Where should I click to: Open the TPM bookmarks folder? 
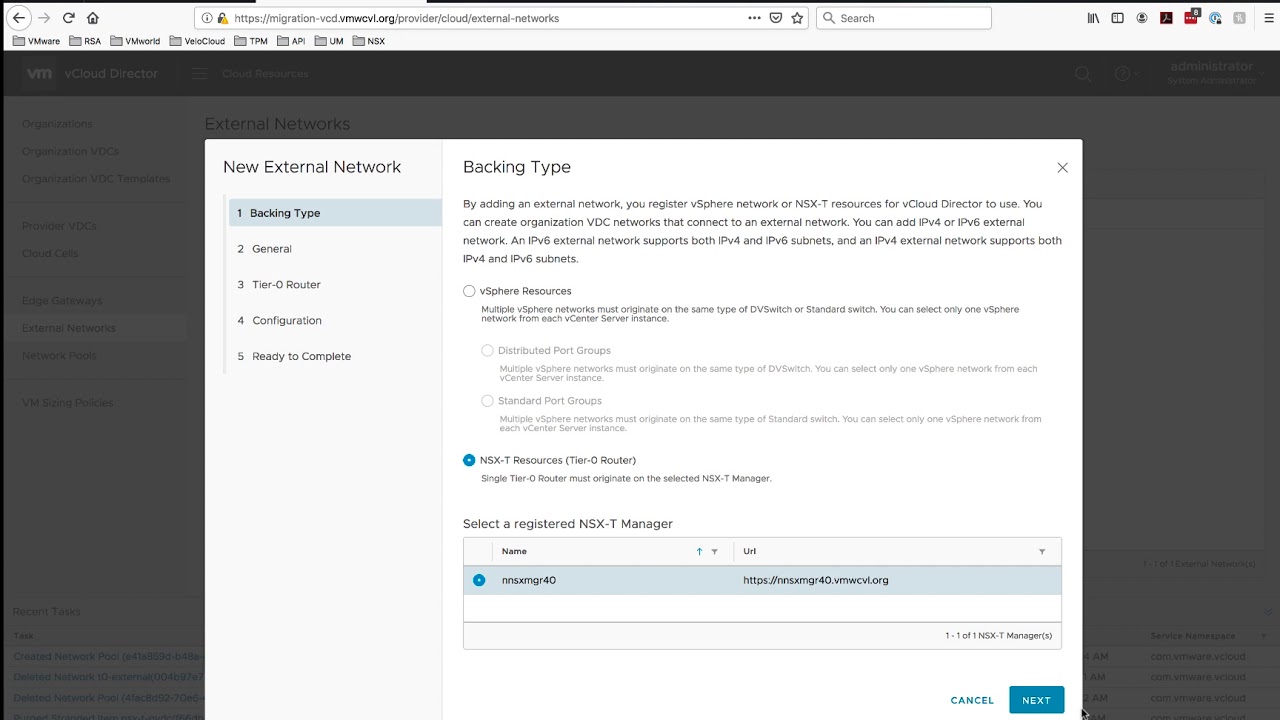(x=251, y=41)
